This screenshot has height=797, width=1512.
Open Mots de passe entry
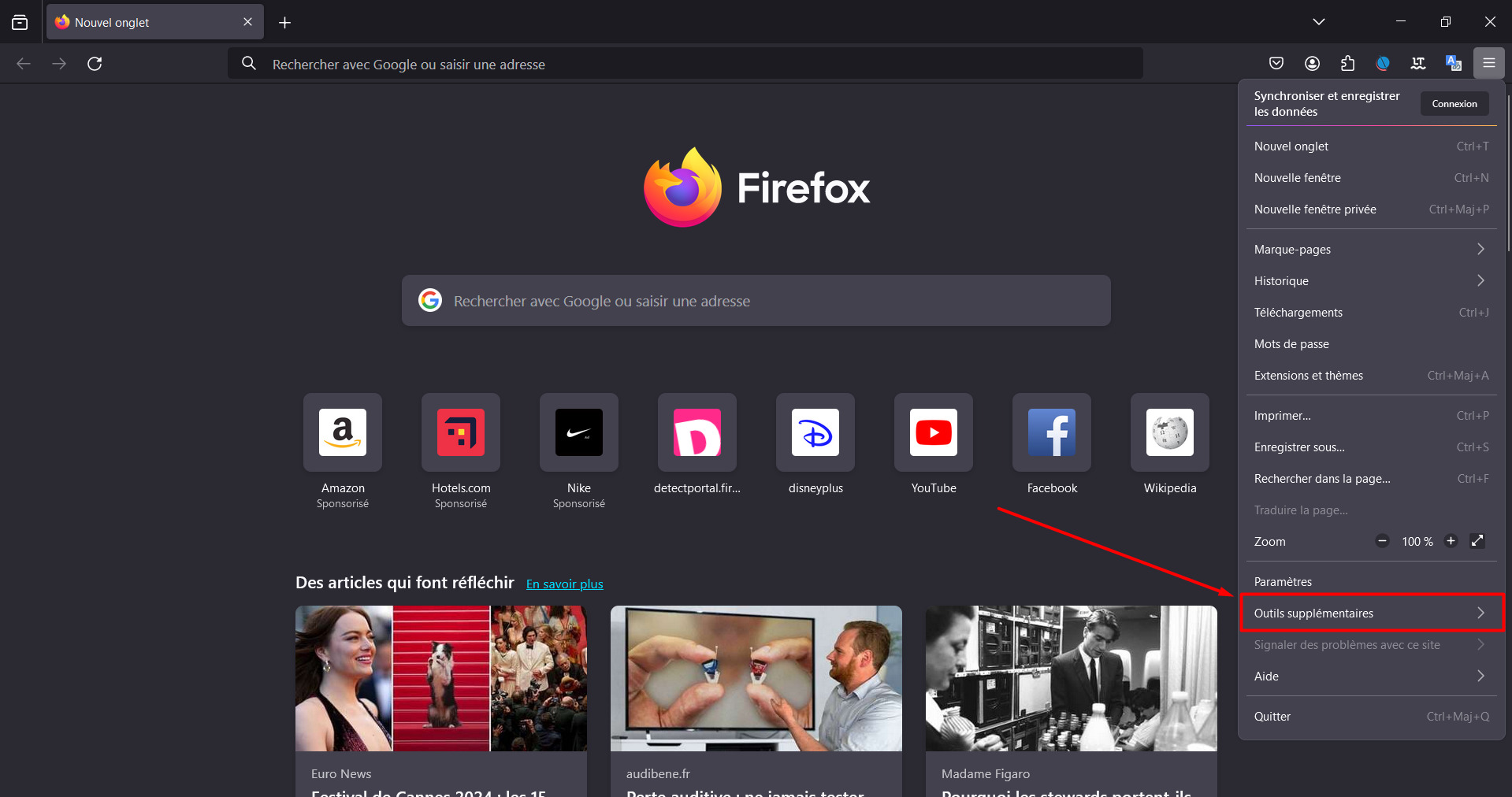(x=1371, y=344)
